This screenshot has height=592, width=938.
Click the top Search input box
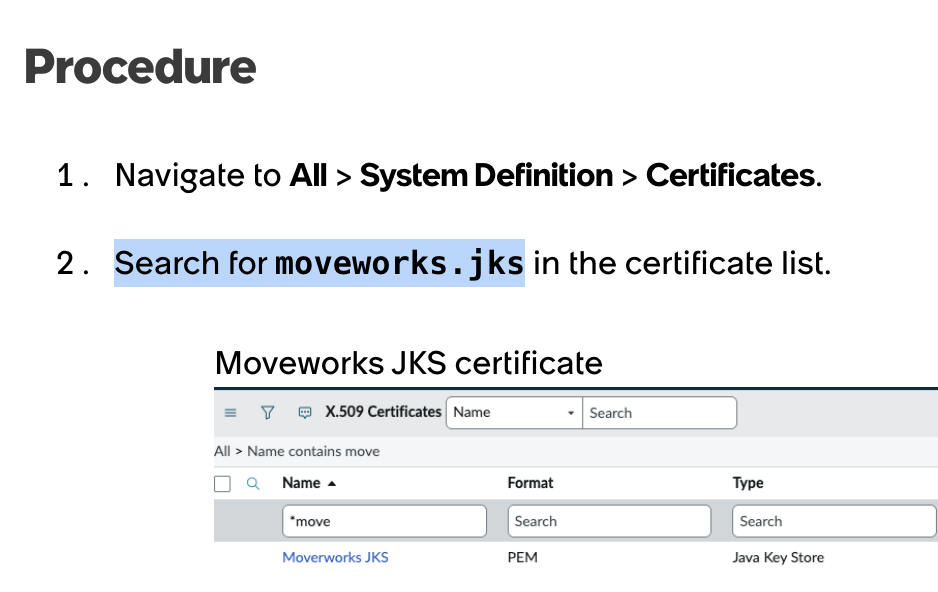click(659, 413)
